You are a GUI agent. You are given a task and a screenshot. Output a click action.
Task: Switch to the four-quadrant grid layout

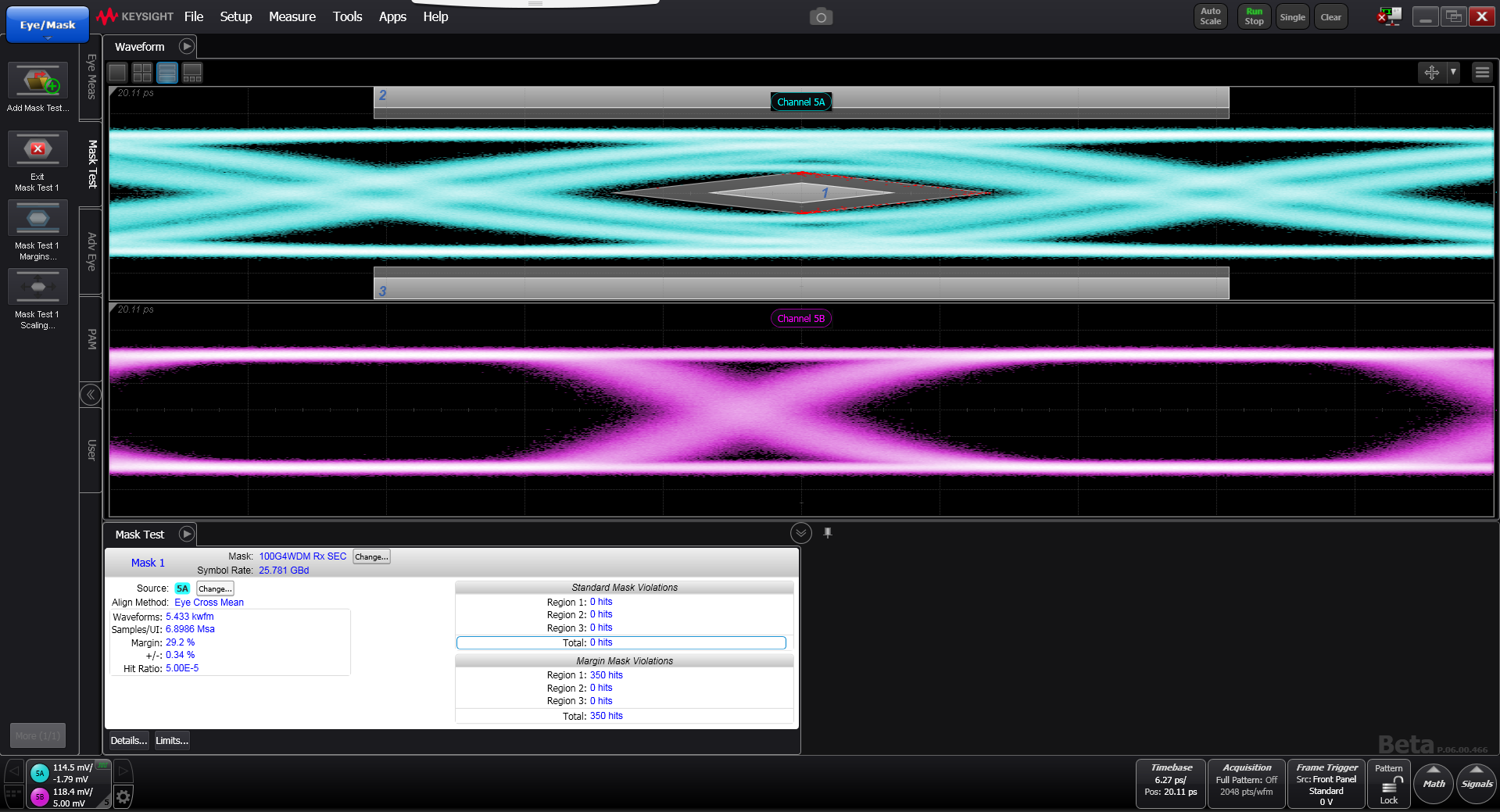142,73
